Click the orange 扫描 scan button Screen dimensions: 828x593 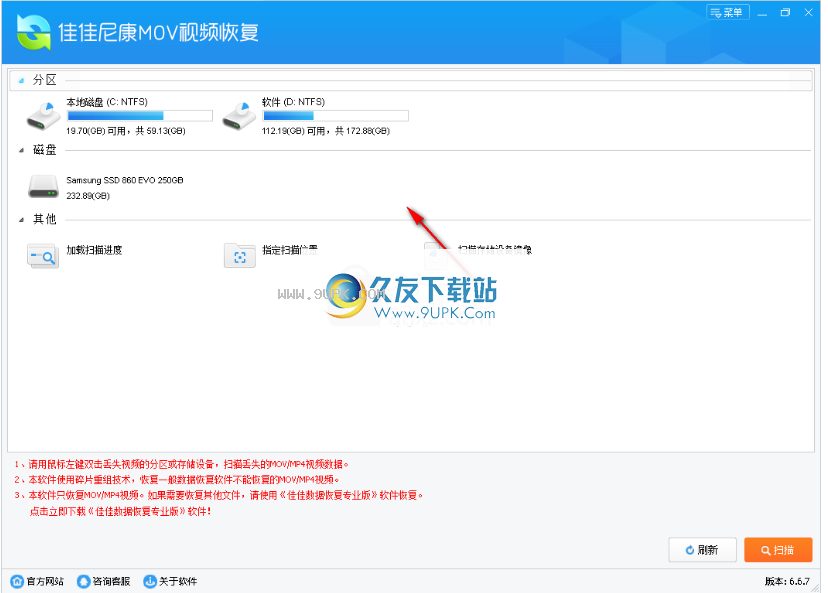point(778,550)
